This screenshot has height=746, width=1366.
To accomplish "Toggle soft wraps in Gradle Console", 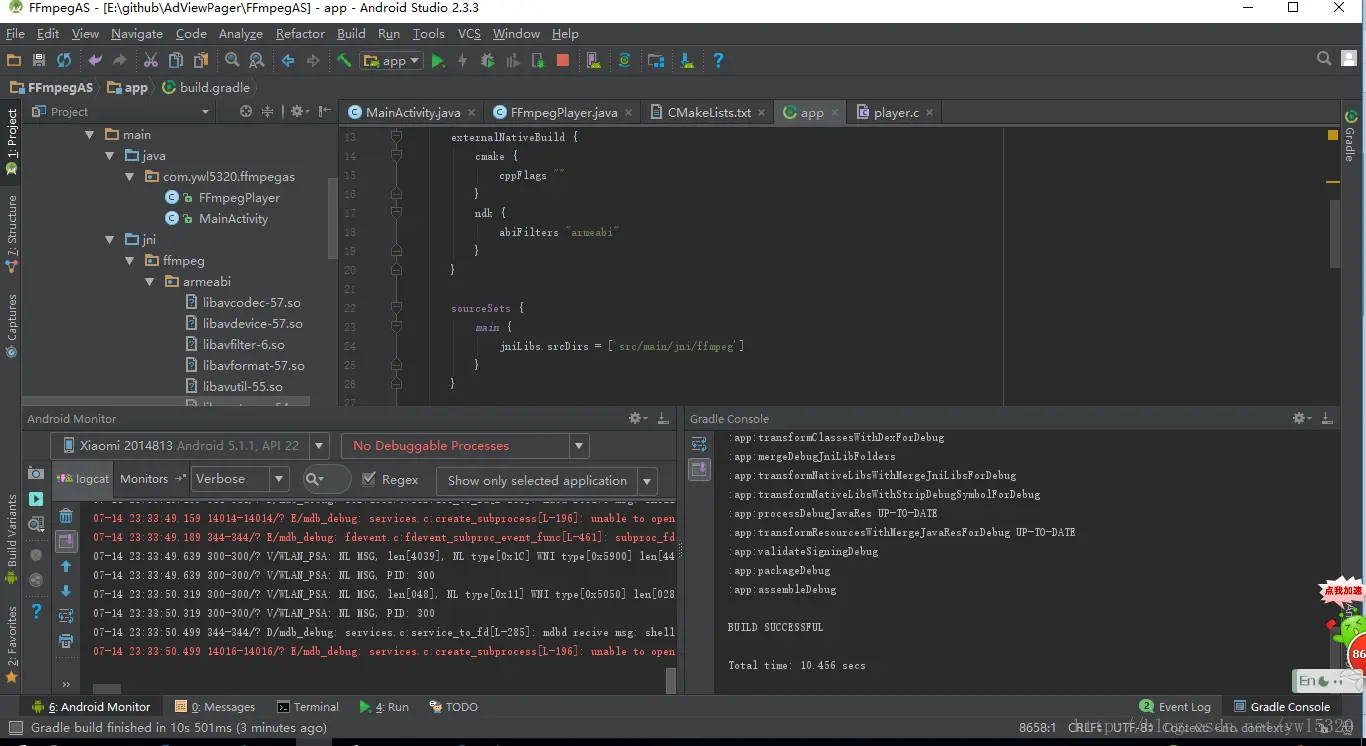I will pos(699,444).
